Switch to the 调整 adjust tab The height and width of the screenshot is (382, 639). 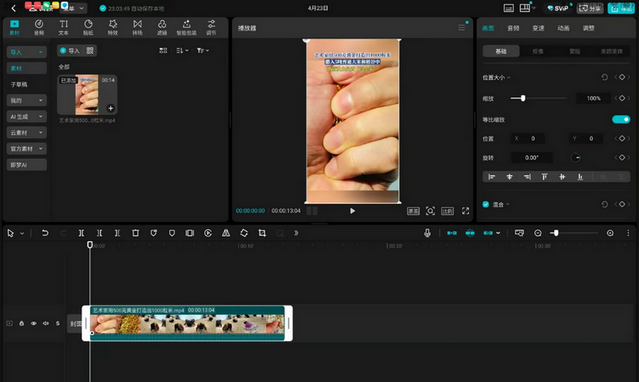pyautogui.click(x=588, y=28)
